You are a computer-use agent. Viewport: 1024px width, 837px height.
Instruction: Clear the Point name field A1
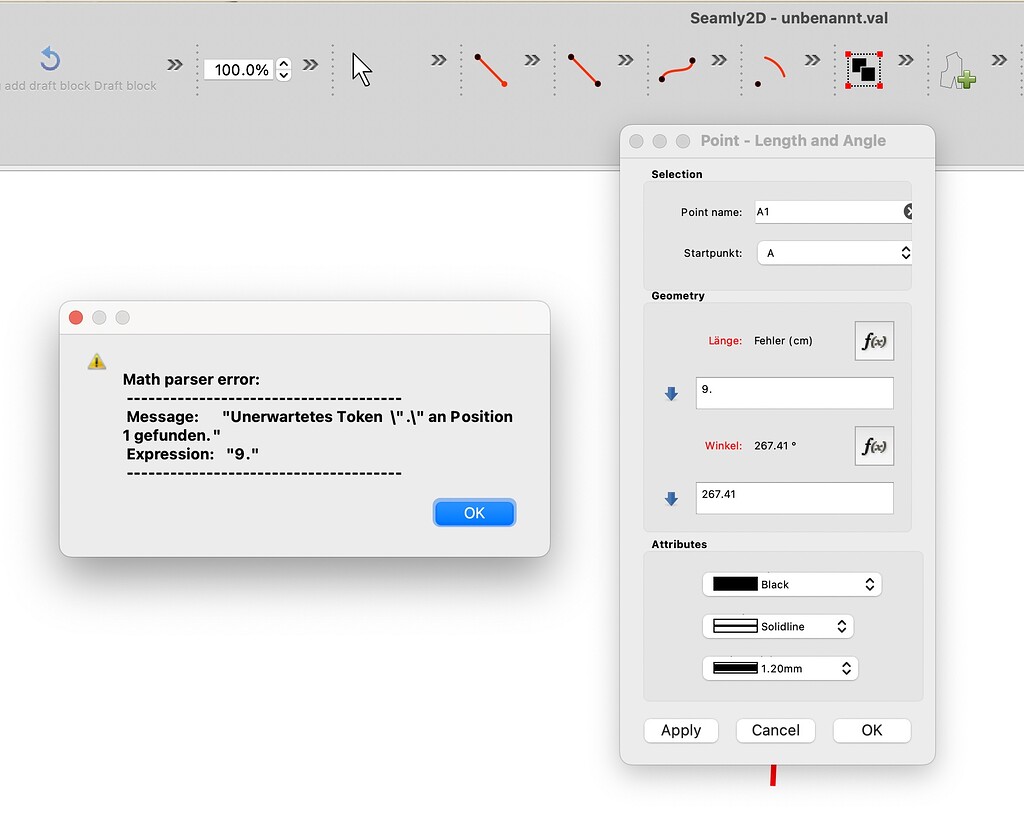tap(907, 211)
